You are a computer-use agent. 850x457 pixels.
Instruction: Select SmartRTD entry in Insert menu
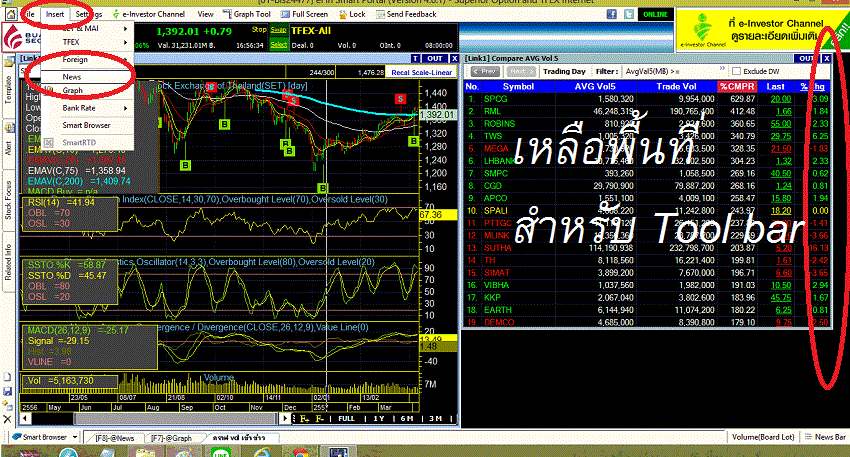pyautogui.click(x=87, y=143)
